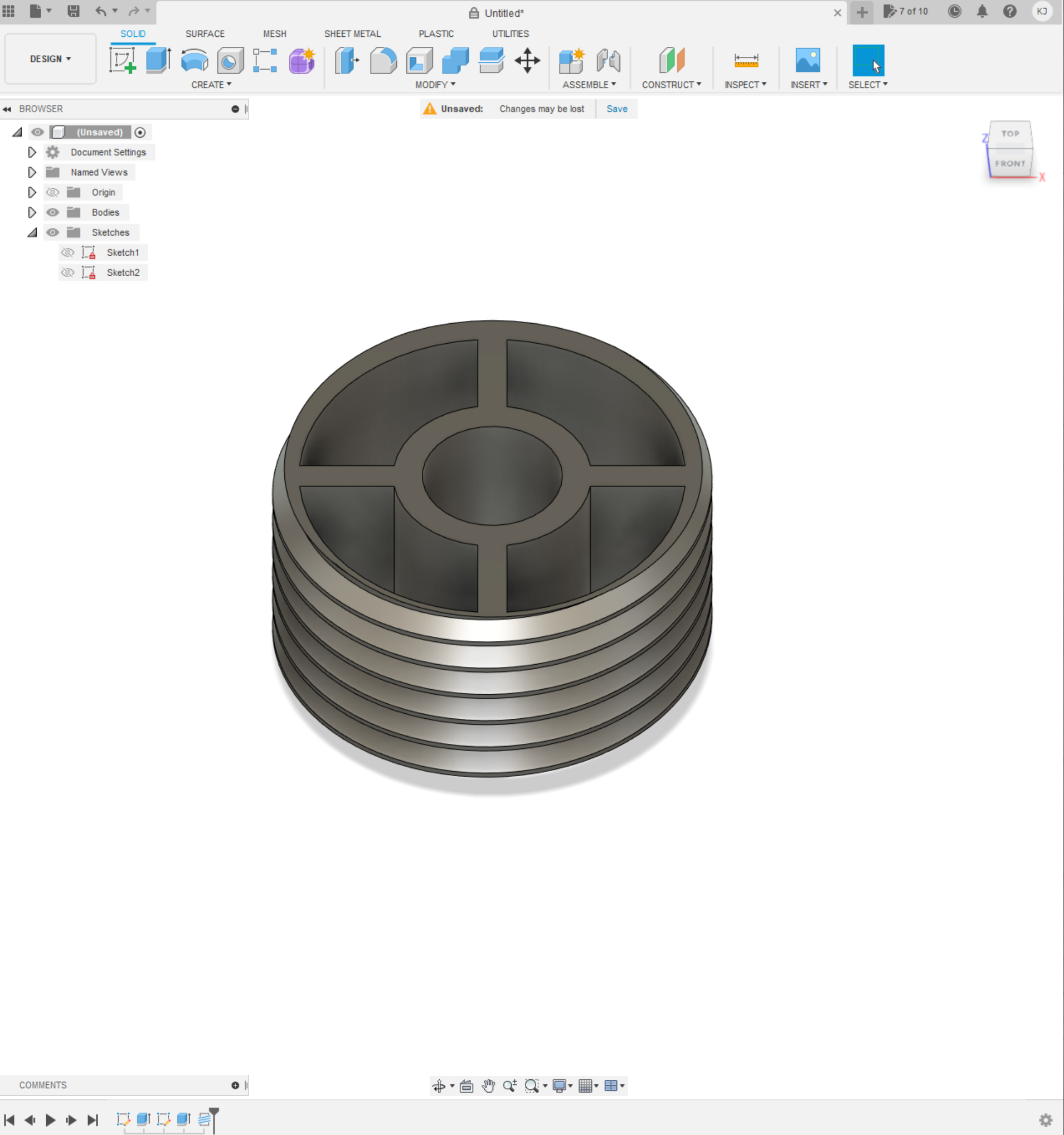Viewport: 1064px width, 1135px height.
Task: Open the CONSTRUCT dropdown menu
Action: [x=672, y=85]
